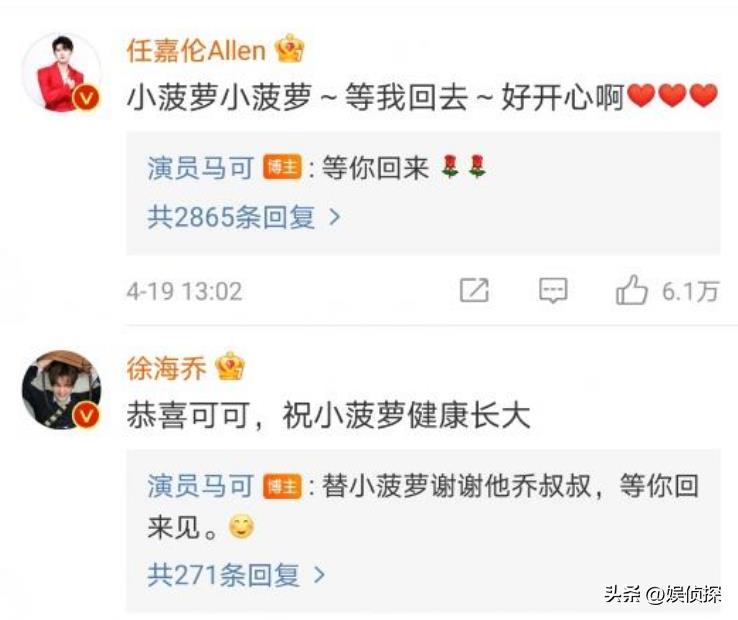Screen dimensions: 738x620
Task: Click the 博主 tag in second reply
Action: click(282, 486)
